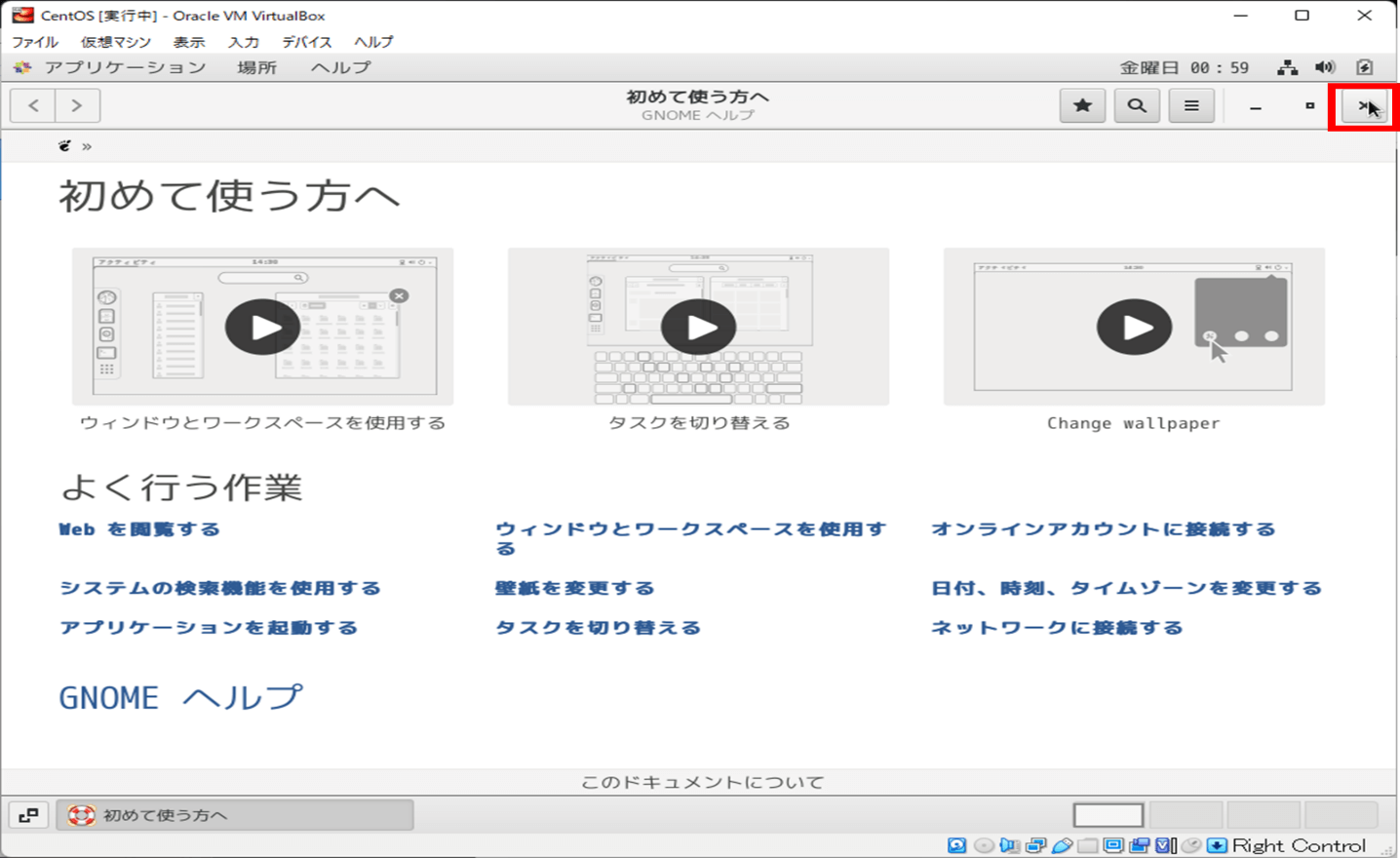Viewport: 1400px width, 858px height.
Task: Open the help search magnifier
Action: point(1137,105)
